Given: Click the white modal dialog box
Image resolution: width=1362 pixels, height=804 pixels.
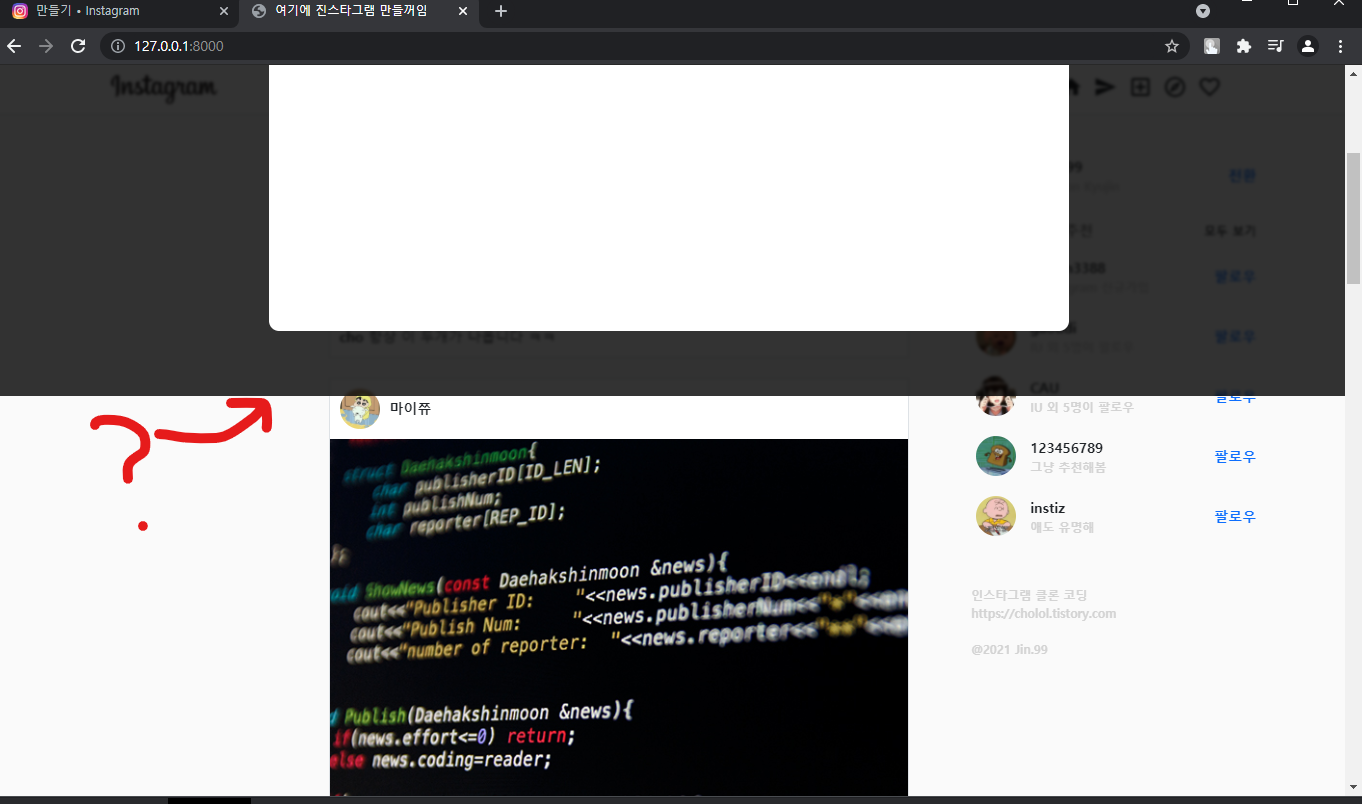Looking at the screenshot, I should pos(669,198).
